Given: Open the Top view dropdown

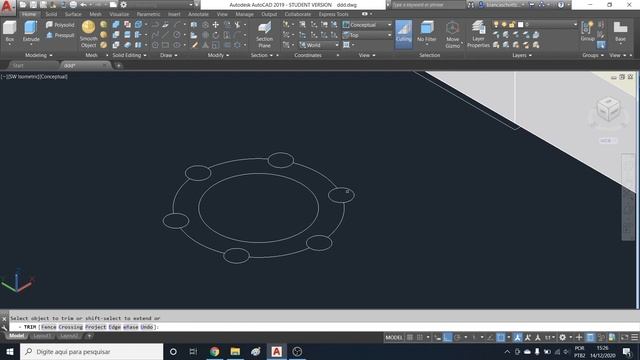Looking at the screenshot, I should pyautogui.click(x=367, y=35).
